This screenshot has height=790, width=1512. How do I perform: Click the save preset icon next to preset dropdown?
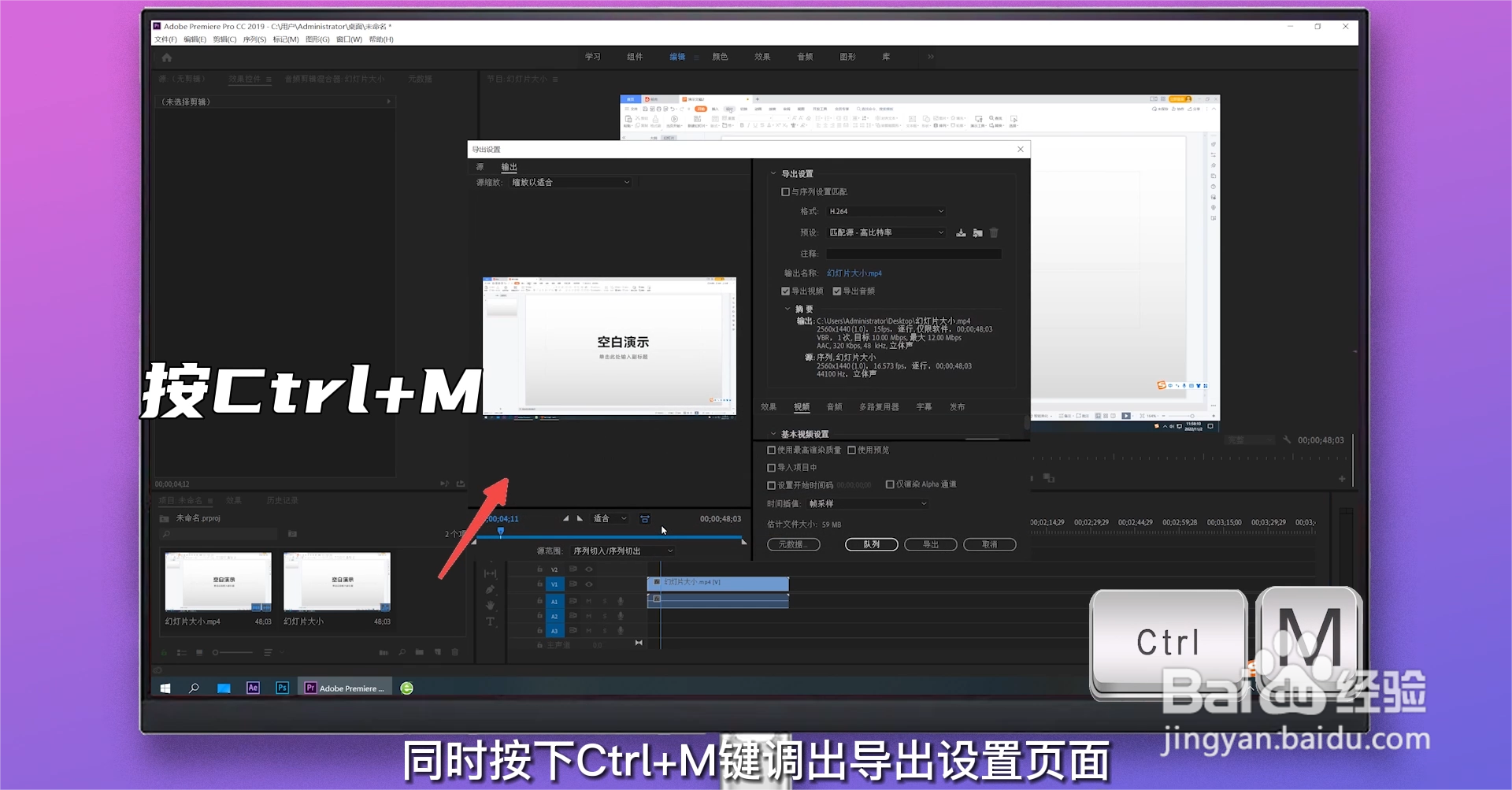(x=961, y=233)
